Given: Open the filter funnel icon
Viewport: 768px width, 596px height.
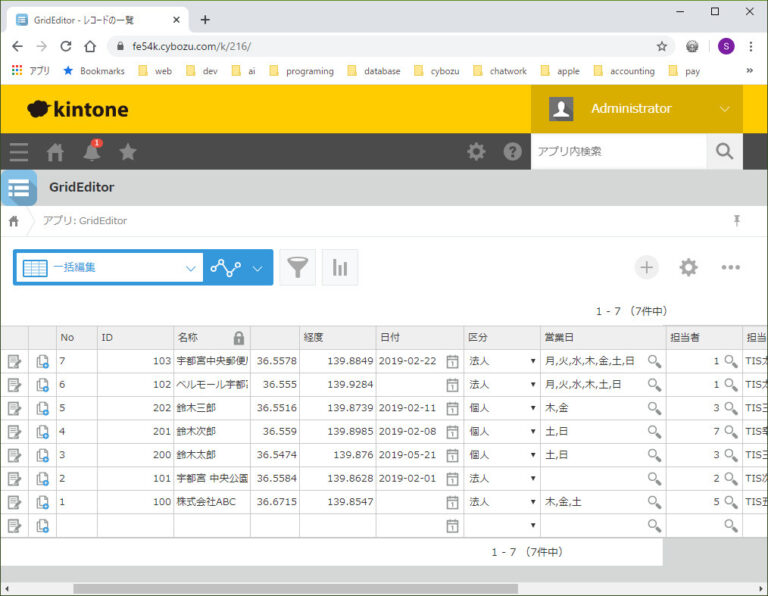Looking at the screenshot, I should [297, 268].
